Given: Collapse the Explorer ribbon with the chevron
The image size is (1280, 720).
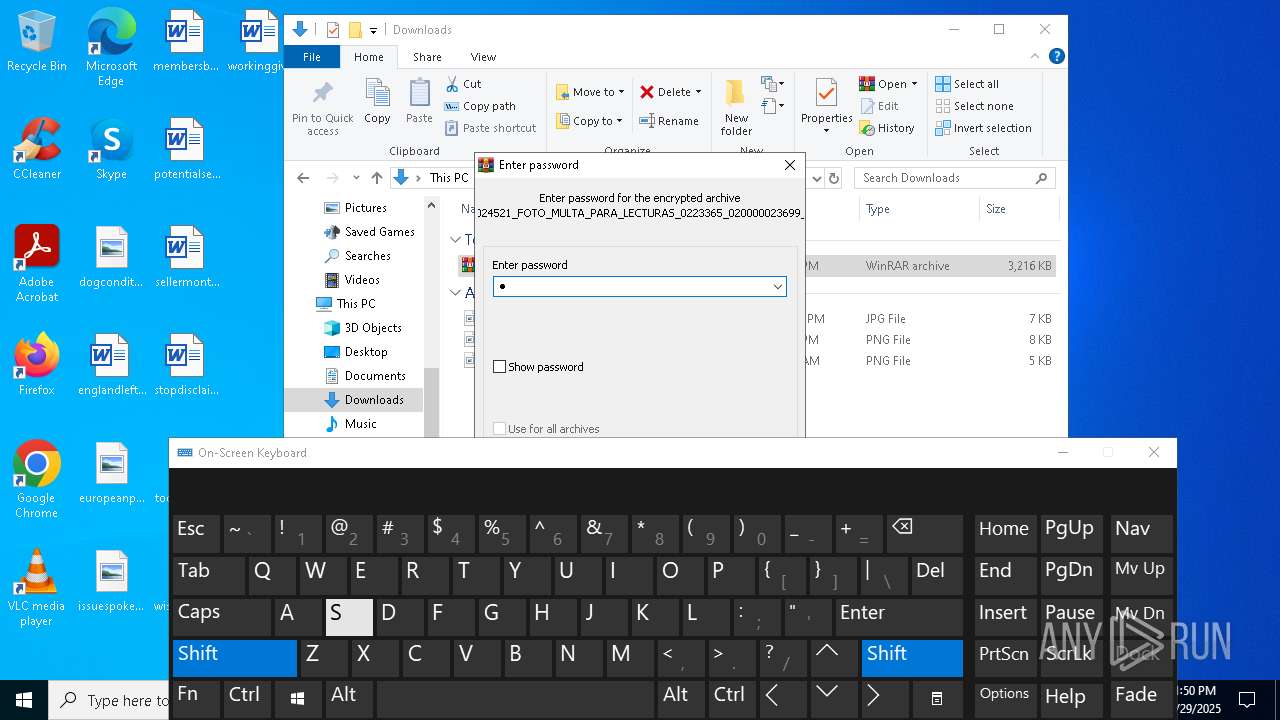Looking at the screenshot, I should 1037,57.
